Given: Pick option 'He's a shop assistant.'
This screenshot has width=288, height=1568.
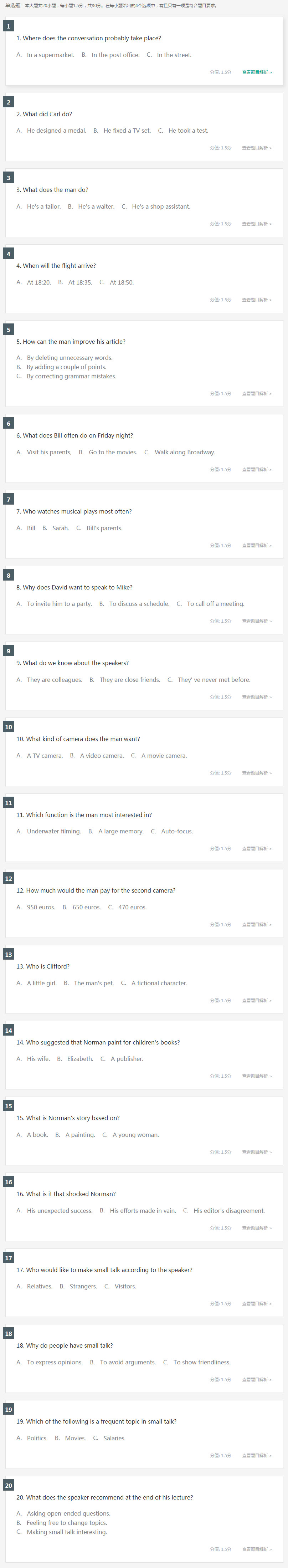Looking at the screenshot, I should (156, 206).
